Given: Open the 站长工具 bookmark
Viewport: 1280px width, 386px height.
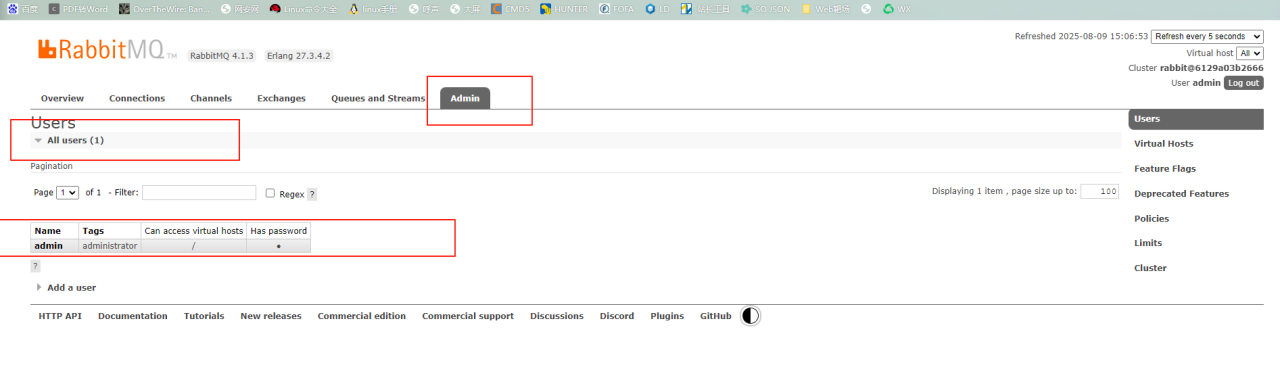Looking at the screenshot, I should coord(705,8).
